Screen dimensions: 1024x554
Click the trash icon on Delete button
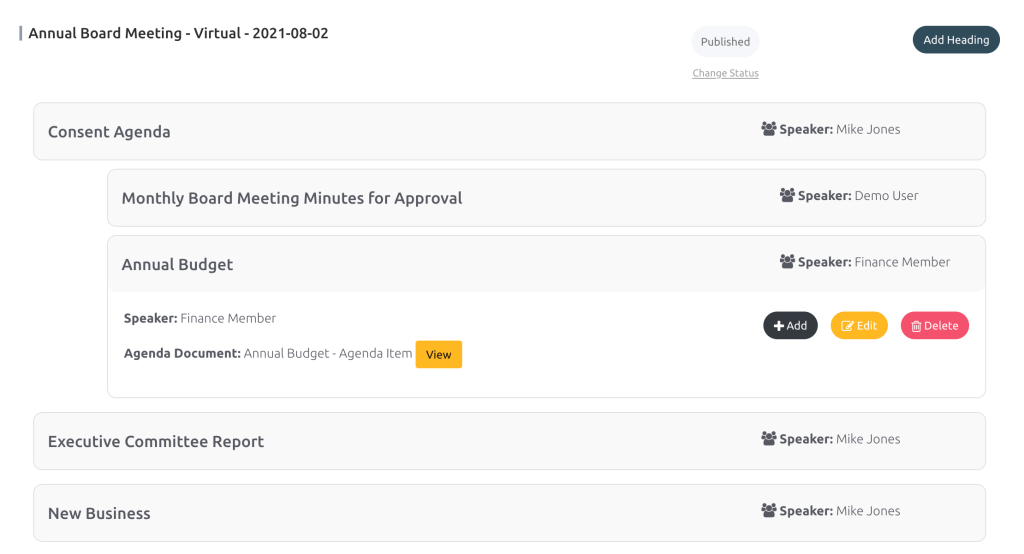[x=916, y=326]
